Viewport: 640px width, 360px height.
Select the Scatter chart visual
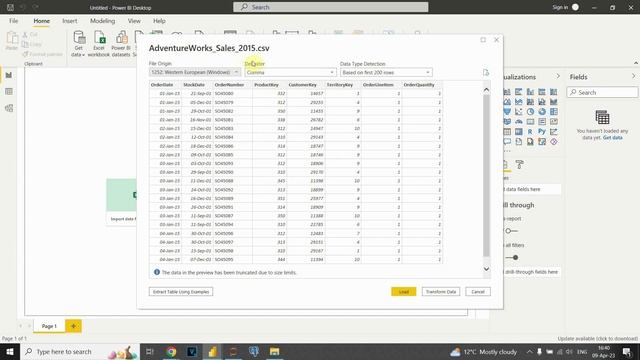pos(518,111)
